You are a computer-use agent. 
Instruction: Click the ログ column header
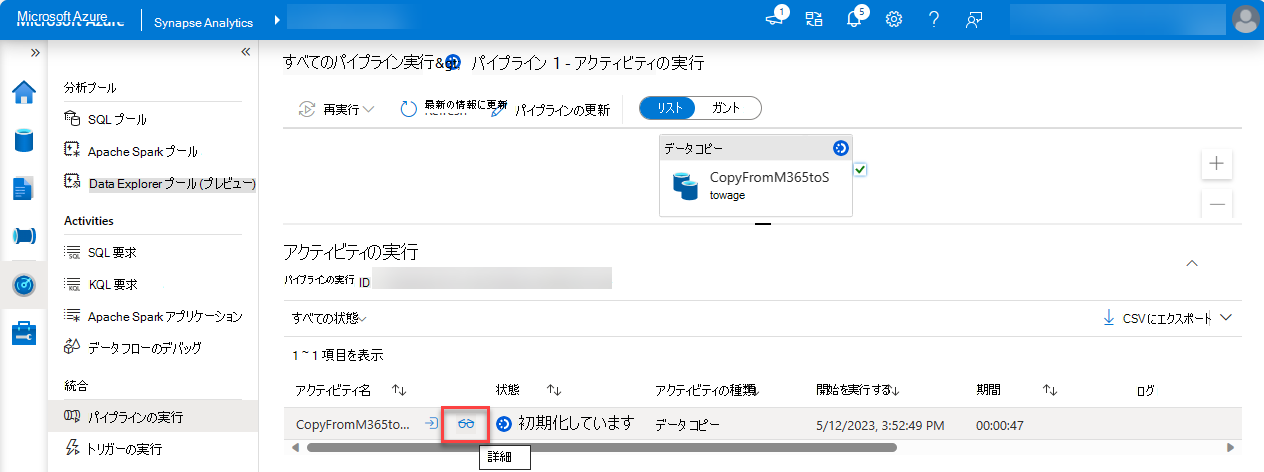point(1146,389)
